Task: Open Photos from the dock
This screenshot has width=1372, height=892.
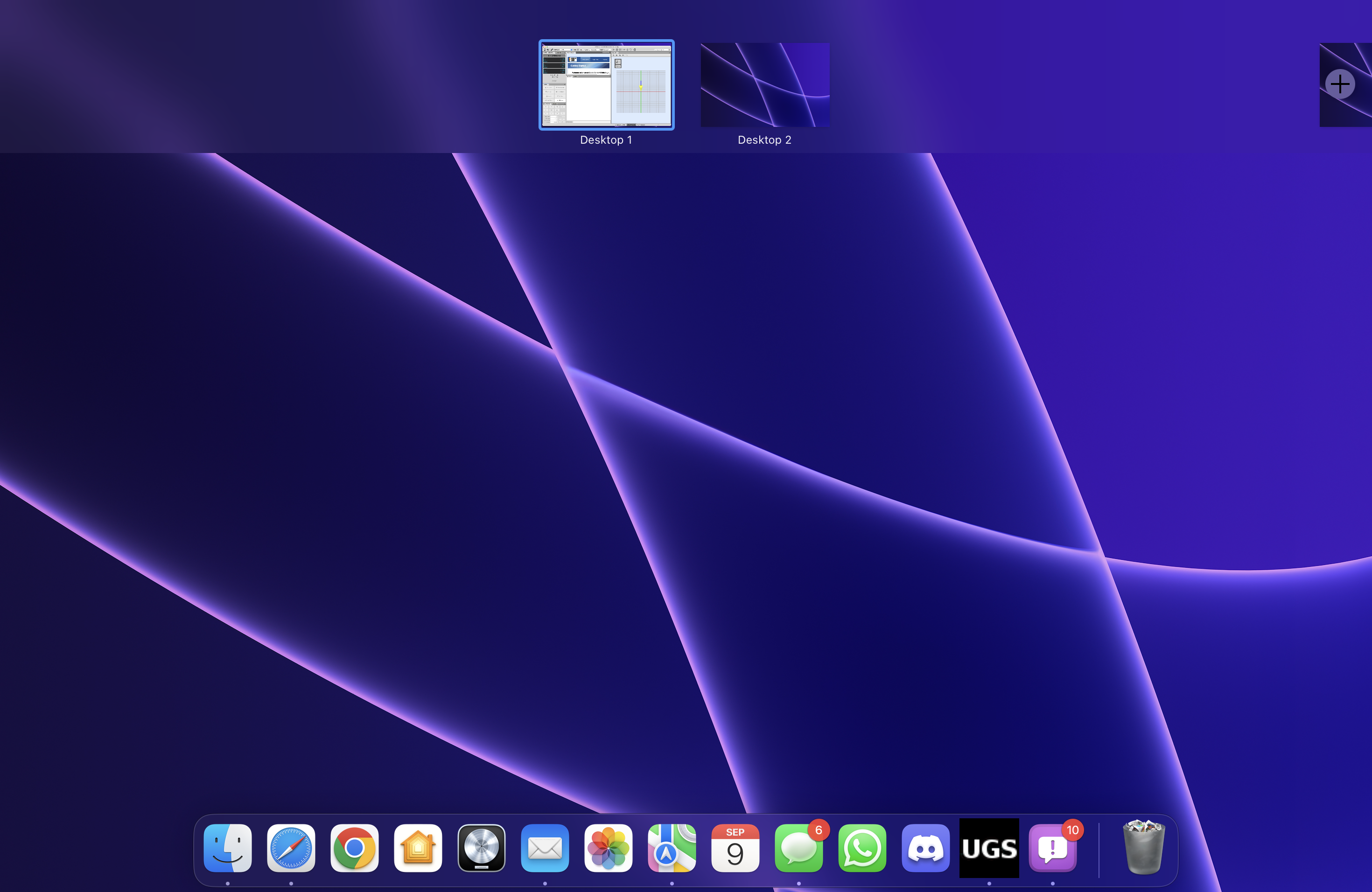Action: (608, 848)
